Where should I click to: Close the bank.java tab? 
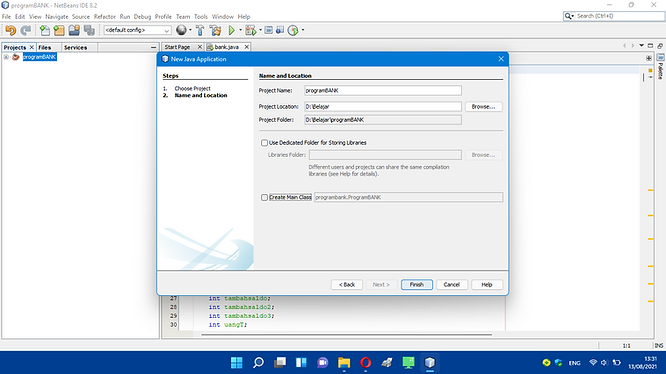tap(246, 47)
